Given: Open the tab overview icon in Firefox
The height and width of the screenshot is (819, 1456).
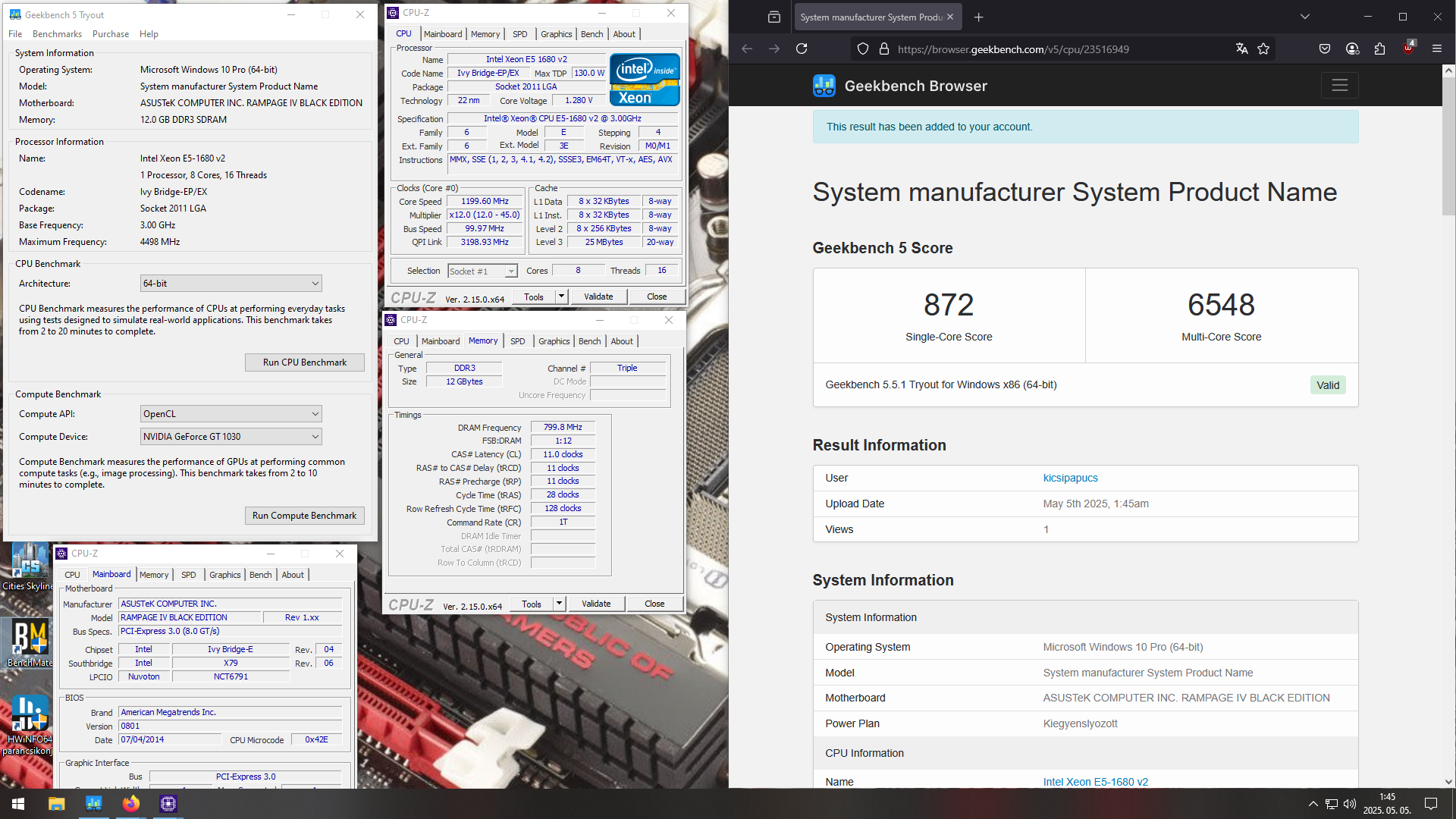Looking at the screenshot, I should tap(773, 17).
